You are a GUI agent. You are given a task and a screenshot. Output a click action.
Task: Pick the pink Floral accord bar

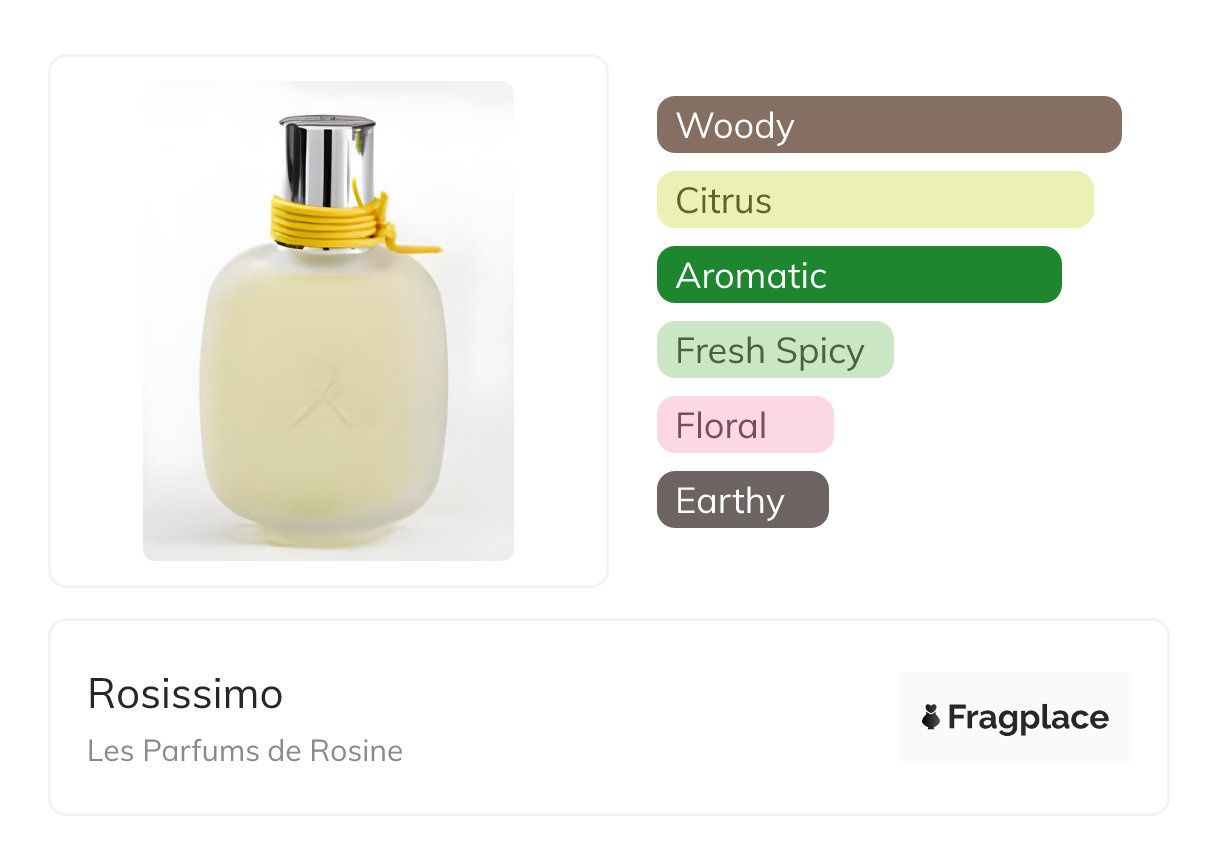(745, 425)
